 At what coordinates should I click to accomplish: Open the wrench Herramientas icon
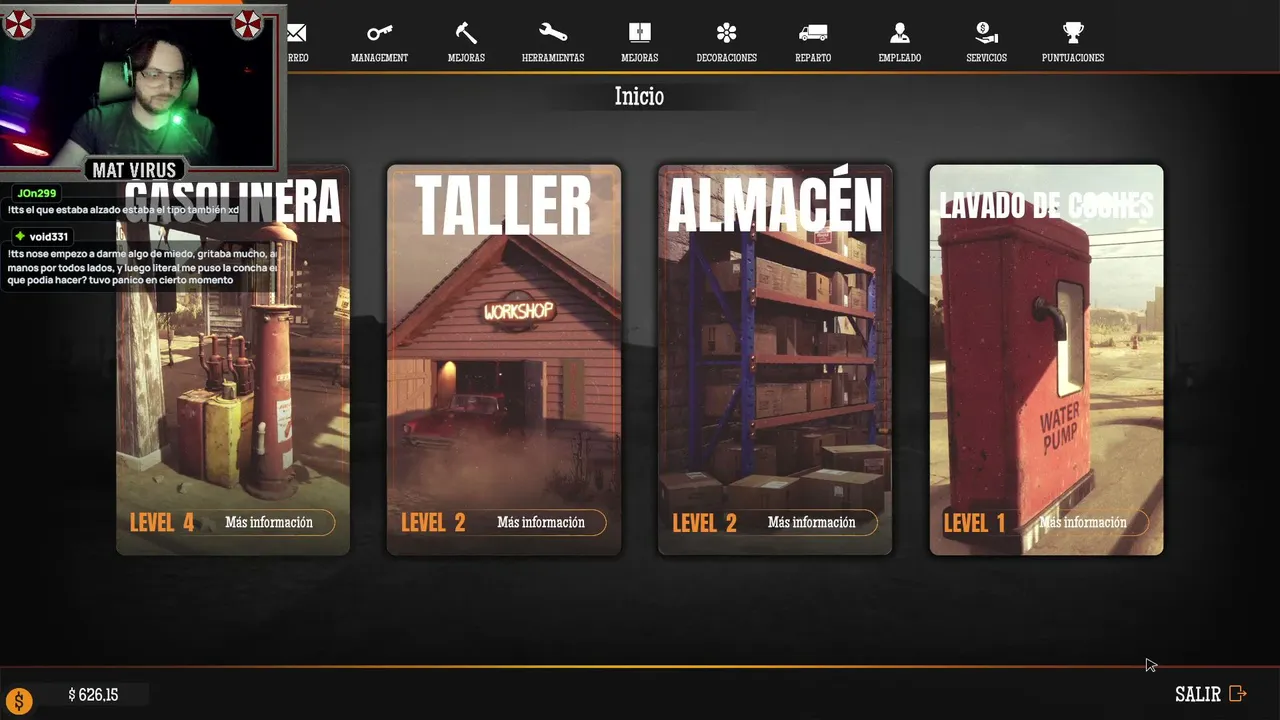coord(553,33)
